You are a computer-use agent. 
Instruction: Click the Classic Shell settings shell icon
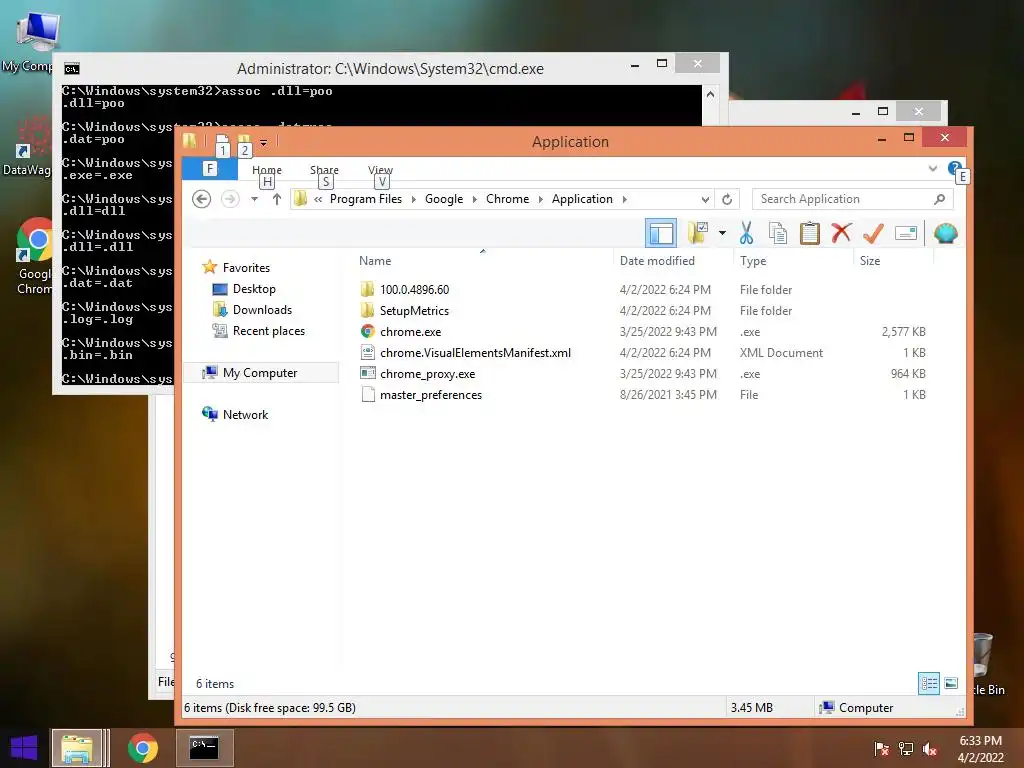click(946, 233)
